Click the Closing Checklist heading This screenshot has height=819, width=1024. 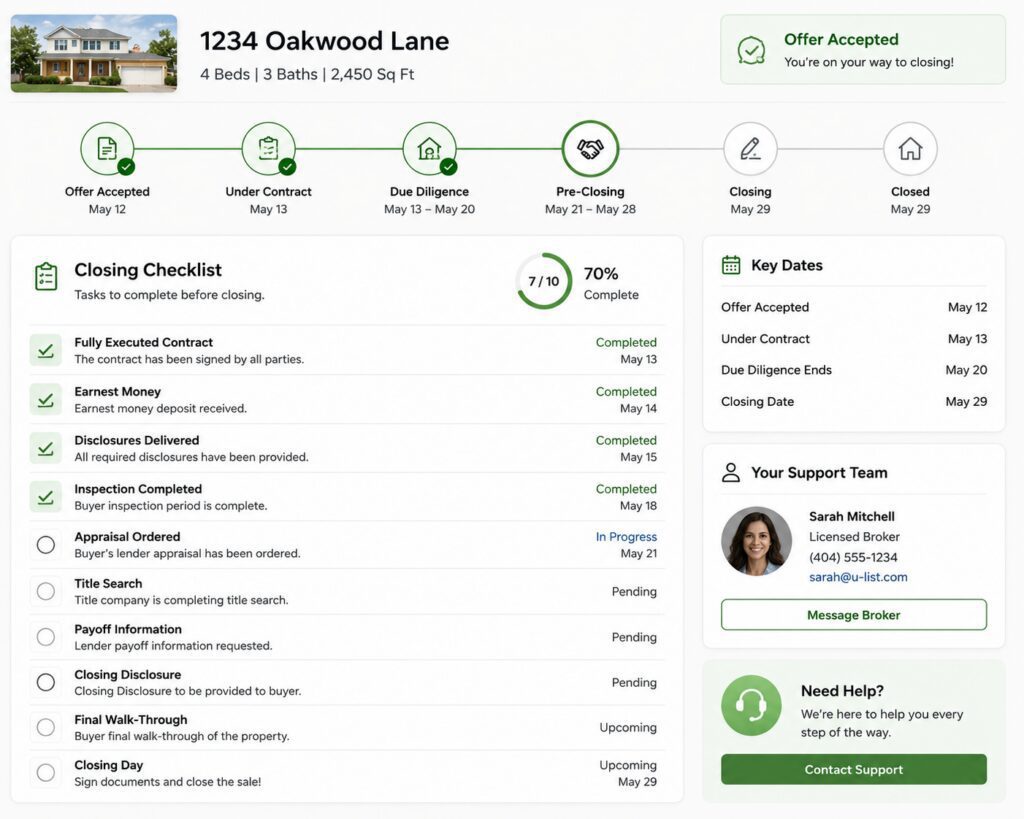tap(148, 270)
